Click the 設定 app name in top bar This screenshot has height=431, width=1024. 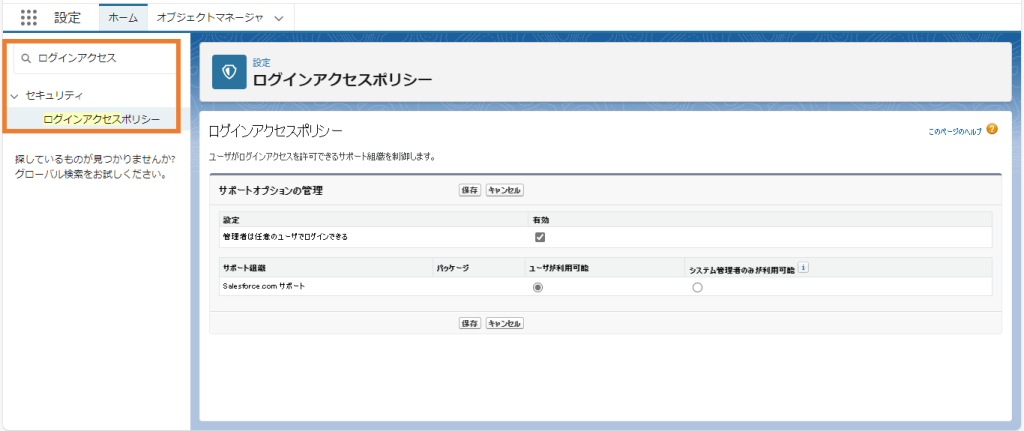pos(67,18)
